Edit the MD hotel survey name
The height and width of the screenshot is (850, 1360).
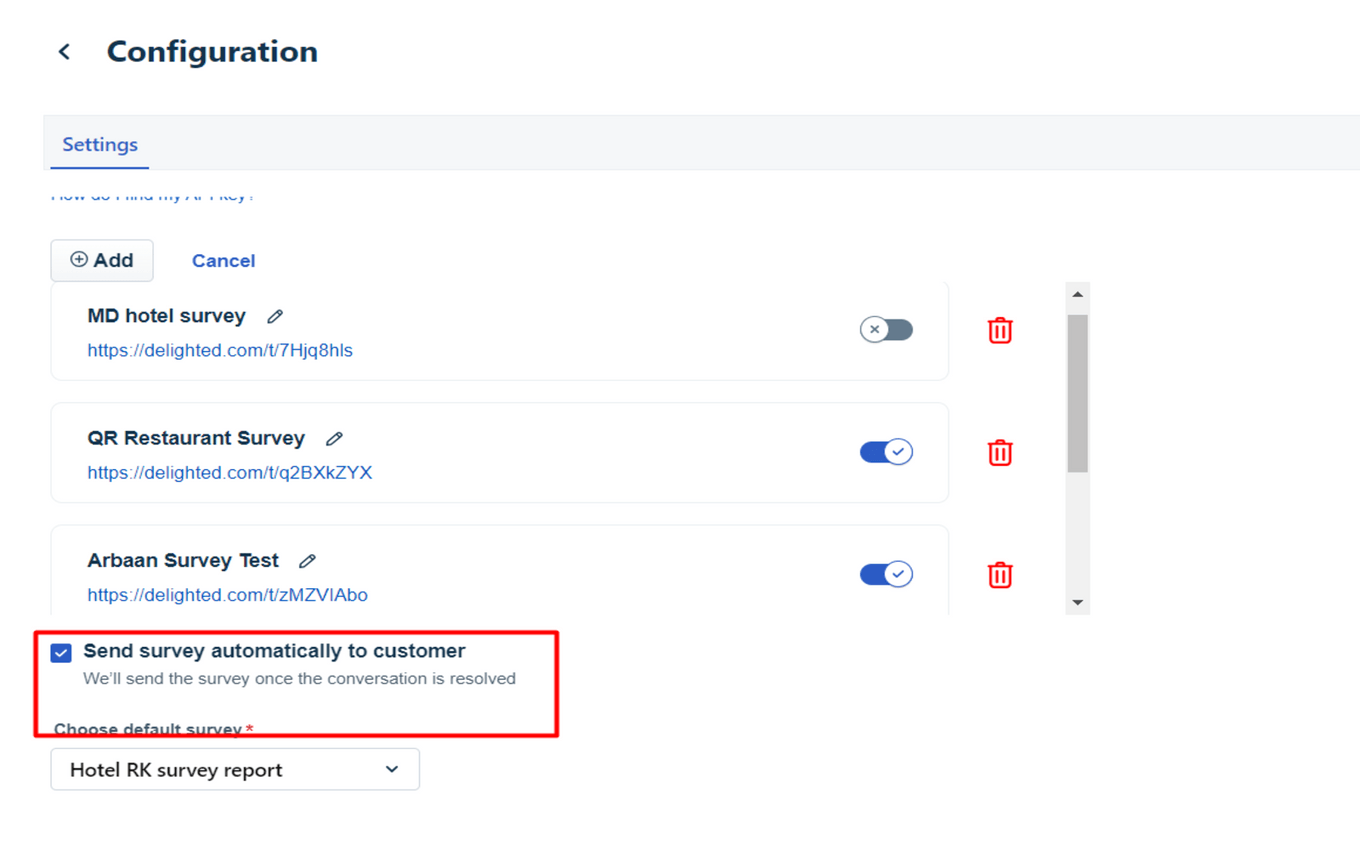coord(274,316)
